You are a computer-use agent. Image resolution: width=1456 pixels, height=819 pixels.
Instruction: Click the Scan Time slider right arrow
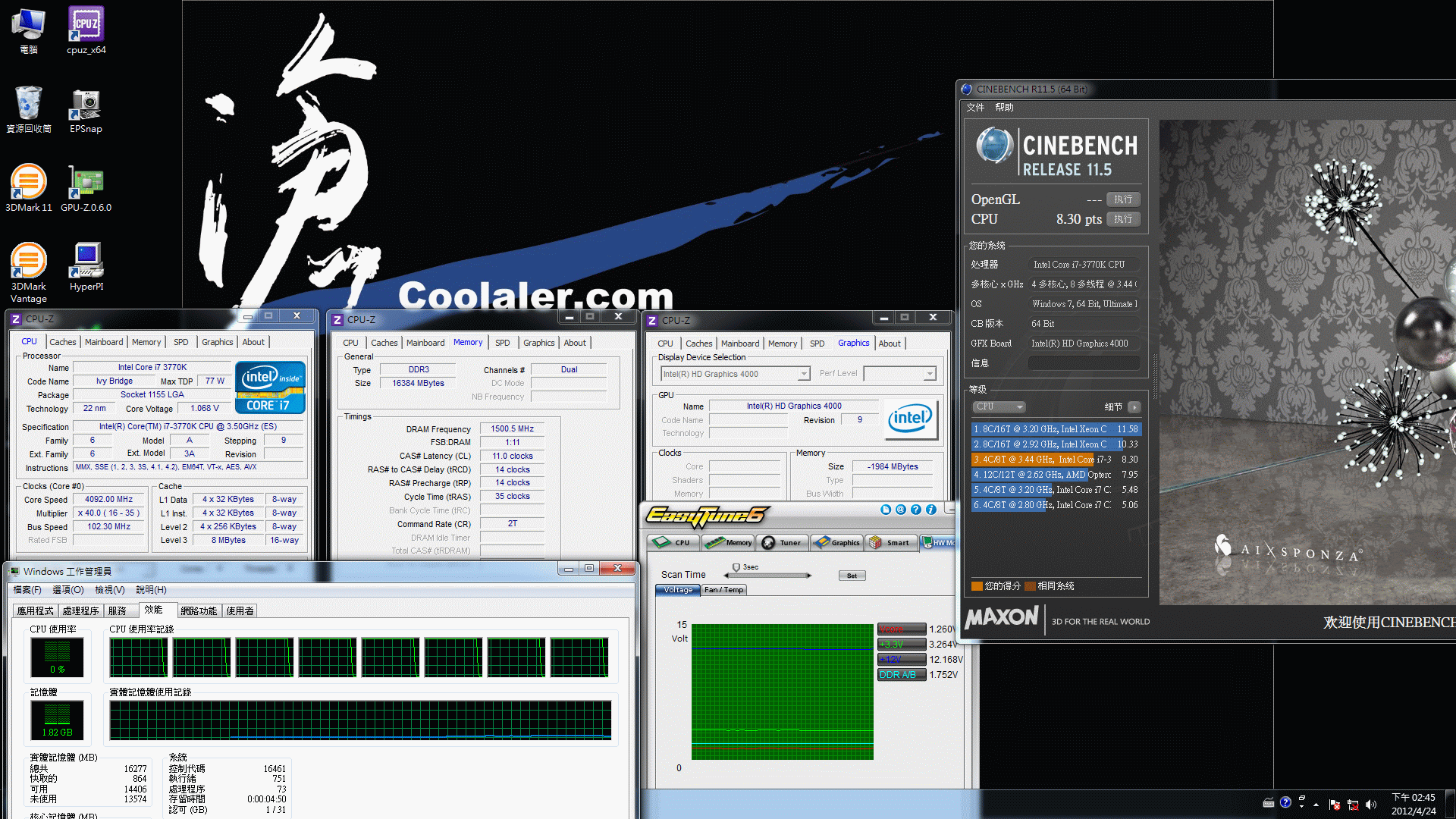pyautogui.click(x=808, y=576)
